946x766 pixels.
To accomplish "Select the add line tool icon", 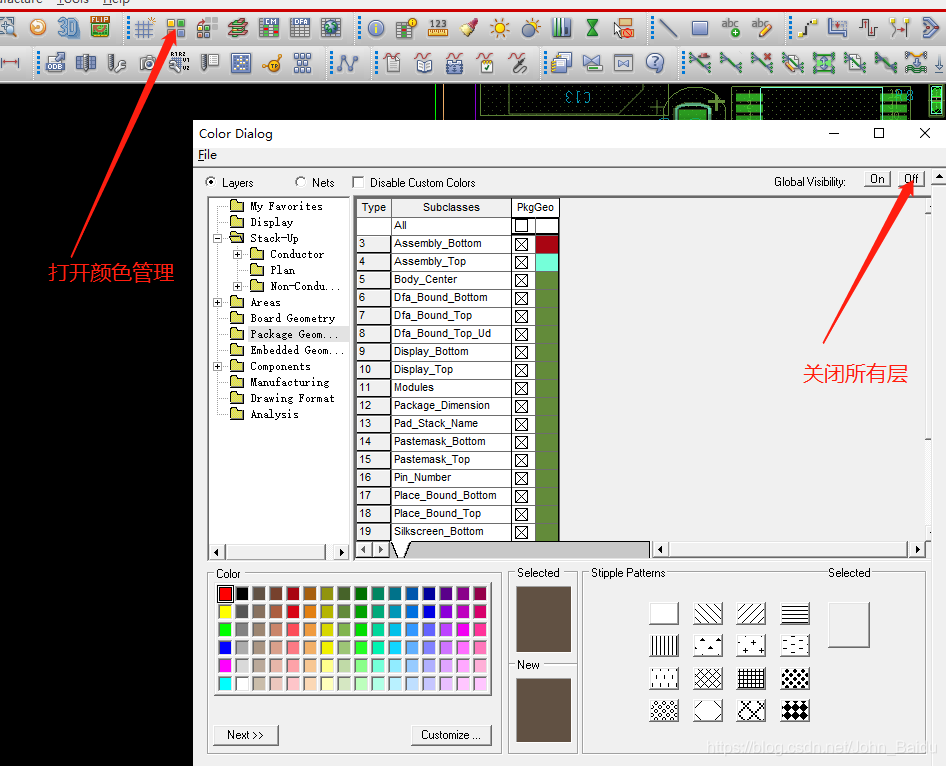I will point(668,28).
